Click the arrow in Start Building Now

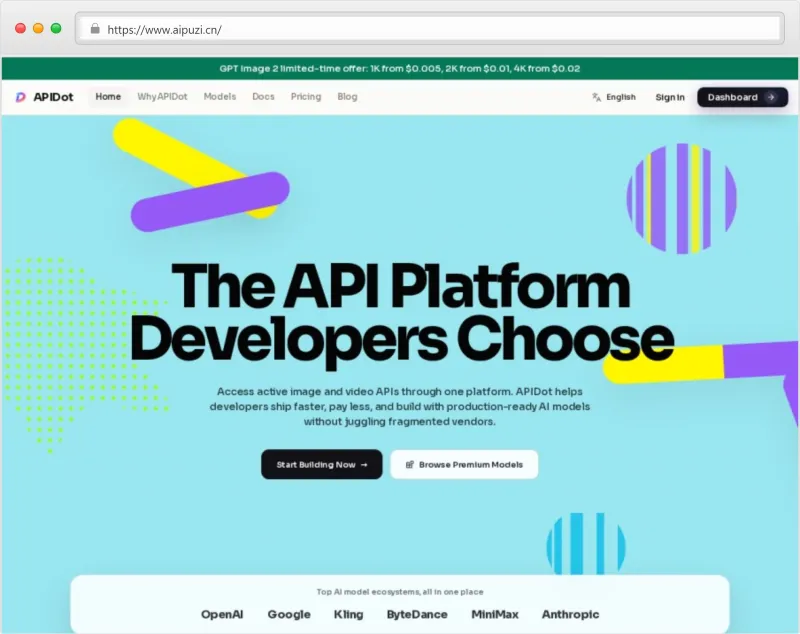(364, 465)
